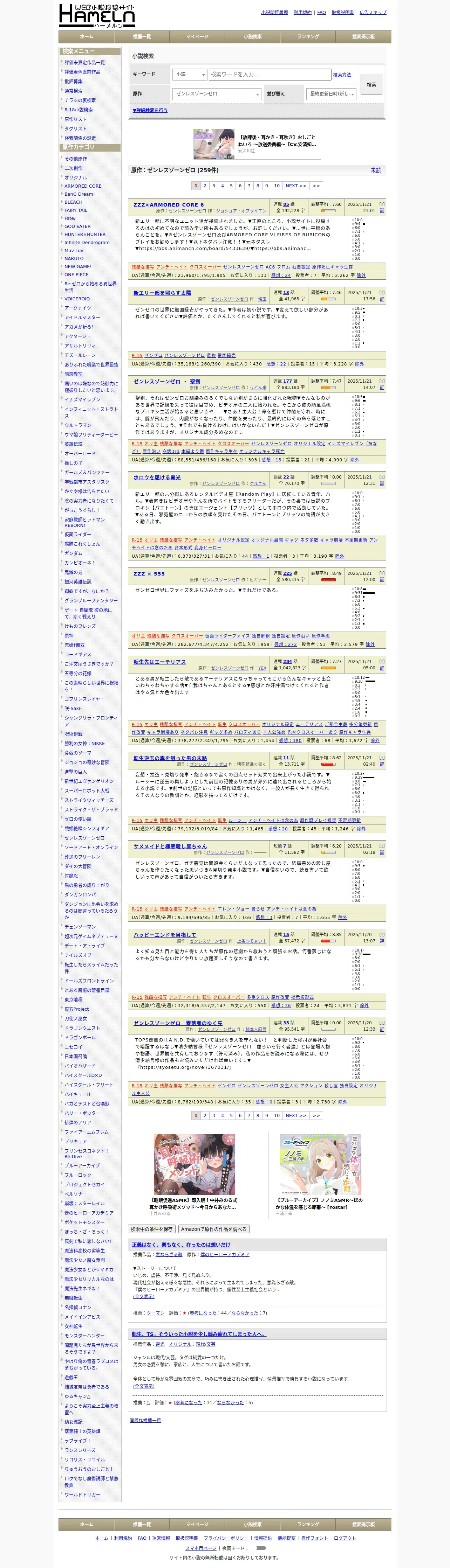Open the 睡眠促進ASMR 中井みのる ad image
Image resolution: width=450 pixels, height=1568 pixels.
coord(194,1163)
